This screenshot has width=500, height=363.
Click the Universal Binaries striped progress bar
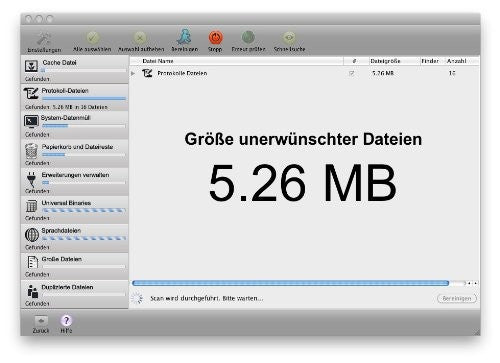(84, 210)
